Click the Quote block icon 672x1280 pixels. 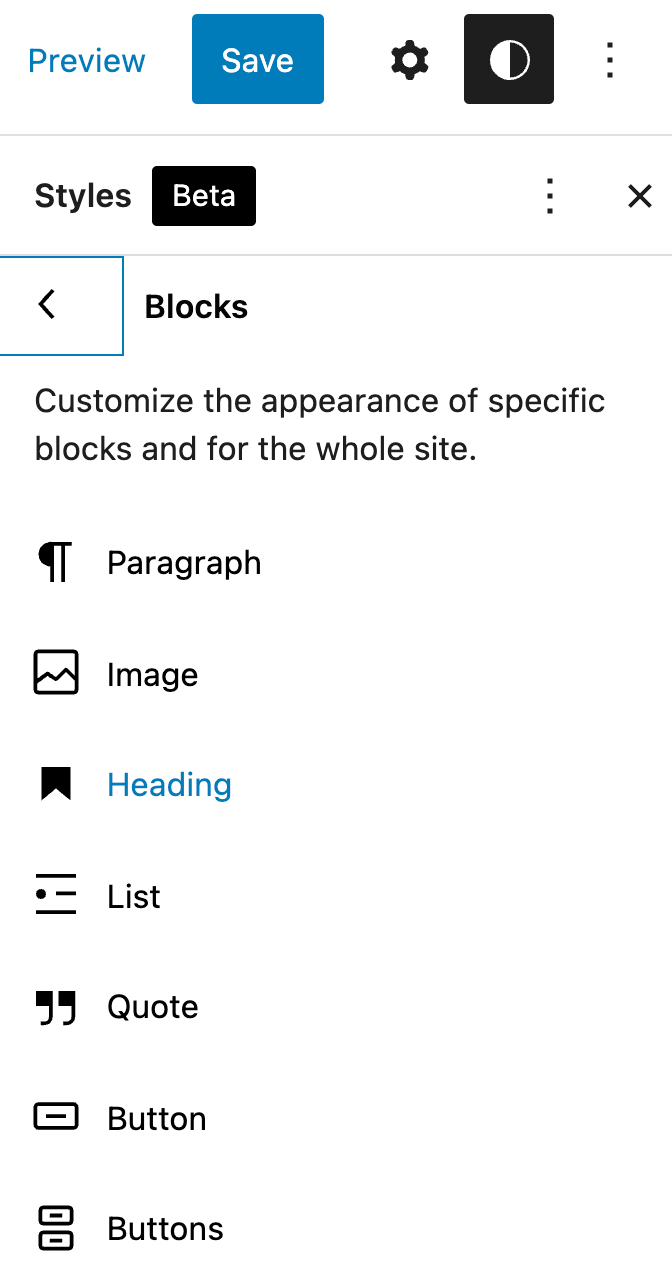point(55,1007)
